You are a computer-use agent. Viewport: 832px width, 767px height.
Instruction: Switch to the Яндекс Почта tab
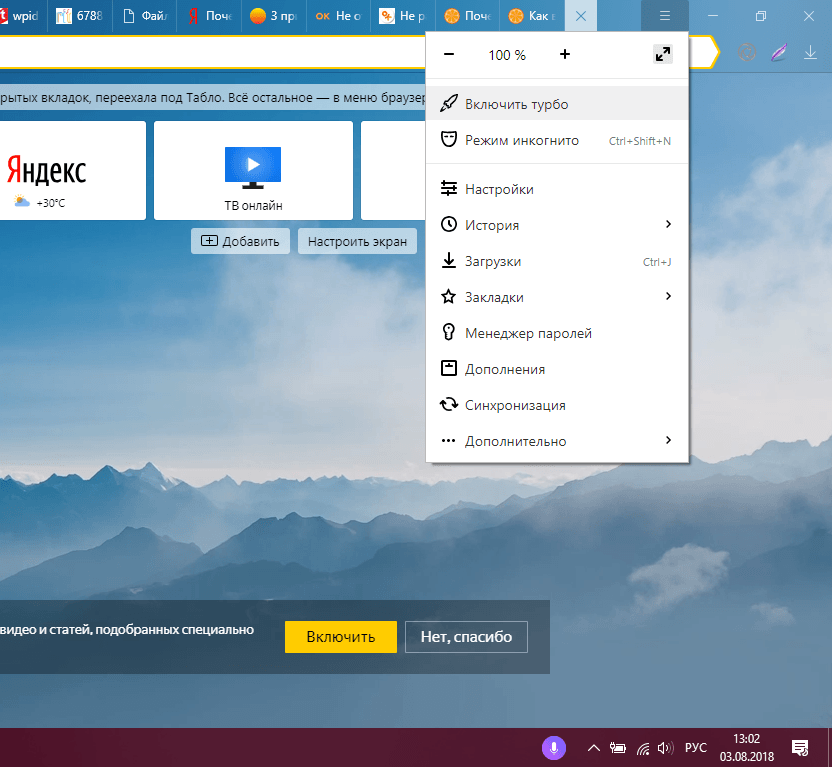click(x=210, y=16)
